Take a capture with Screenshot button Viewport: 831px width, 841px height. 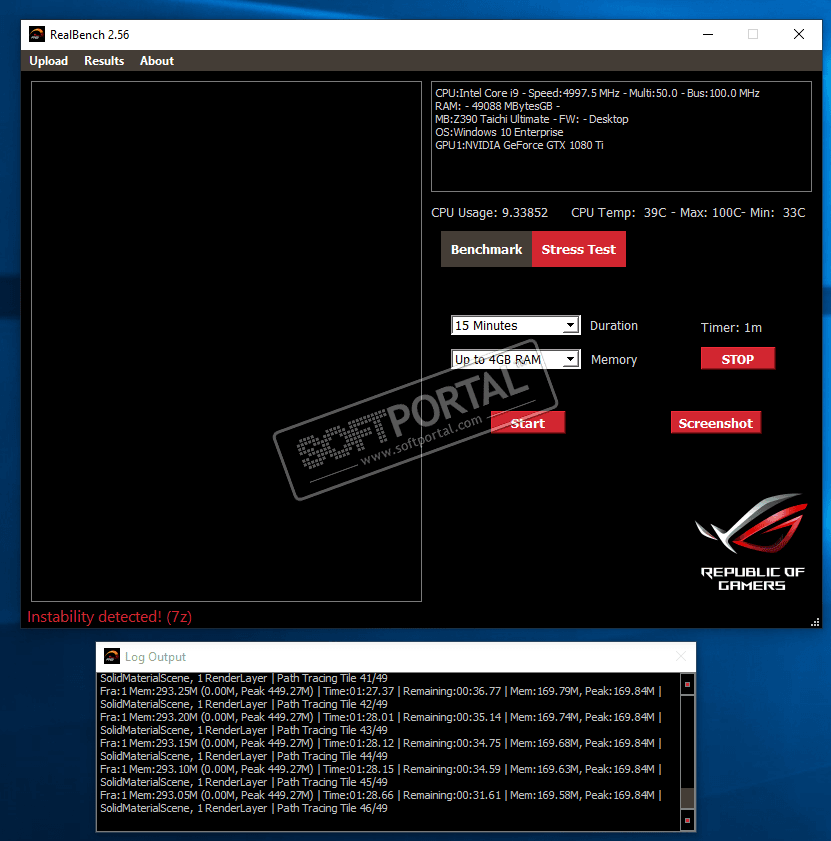[x=716, y=423]
